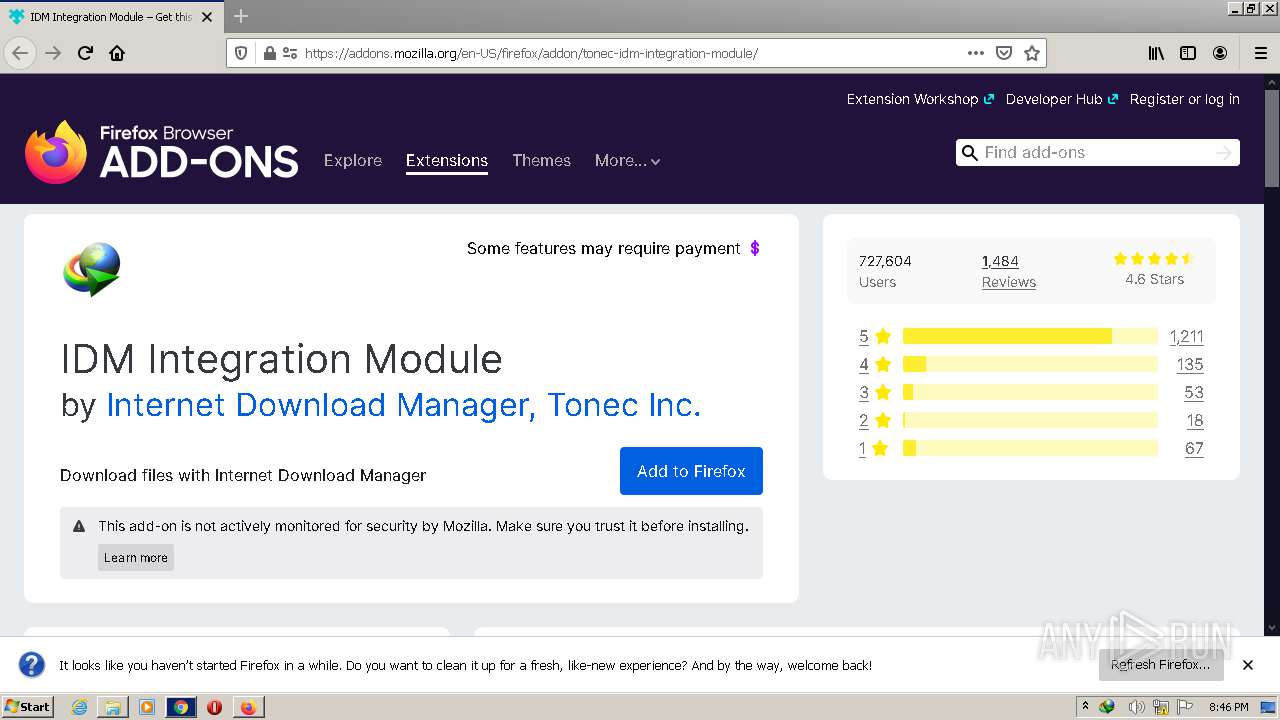The height and width of the screenshot is (720, 1280).
Task: Open the 53 three-star reviews count
Action: (1193, 393)
